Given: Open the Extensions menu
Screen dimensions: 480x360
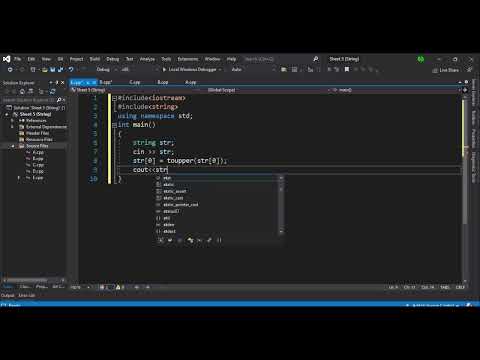Looking at the screenshot, I should tap(188, 59).
